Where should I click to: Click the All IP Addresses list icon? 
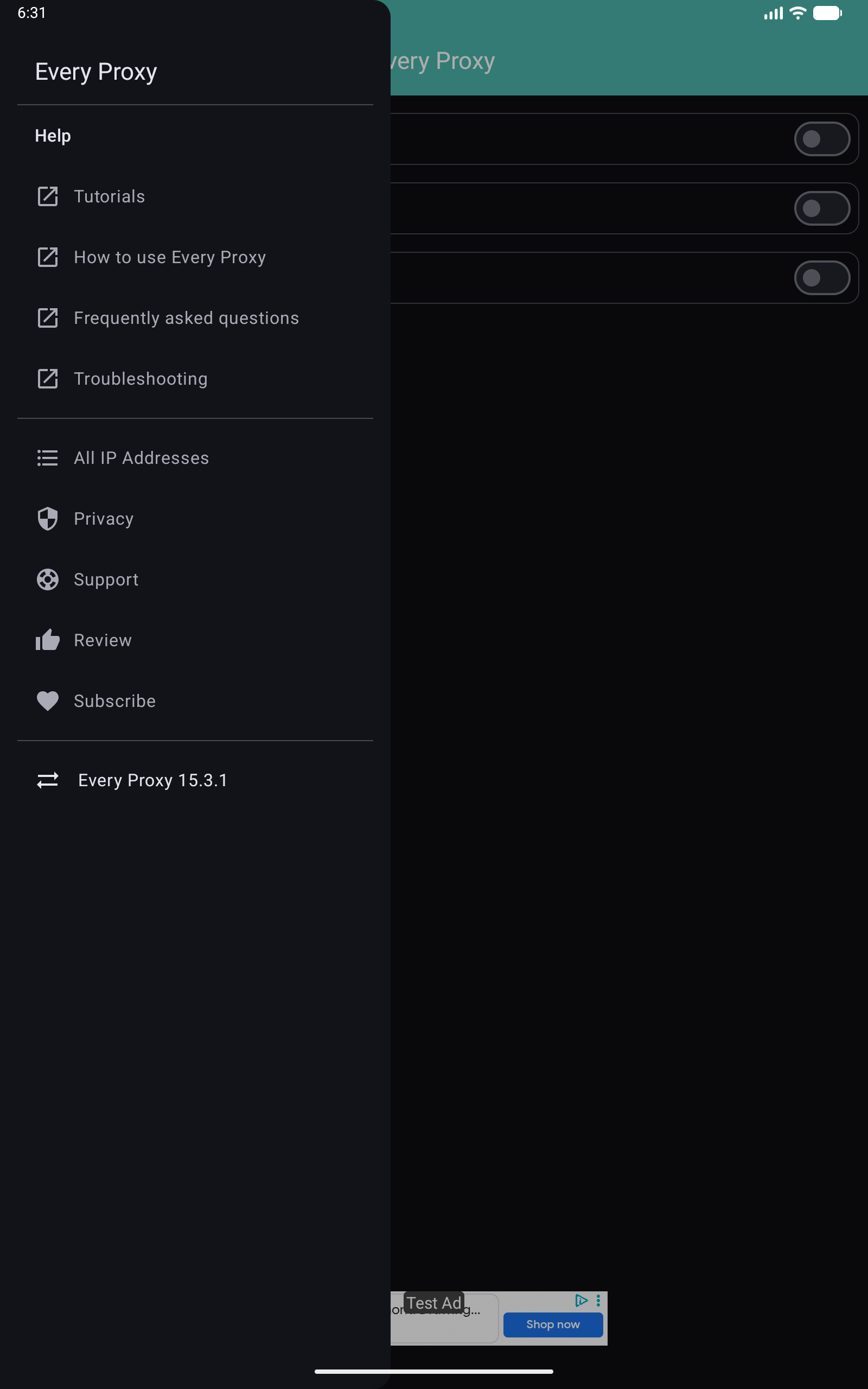pyautogui.click(x=48, y=458)
